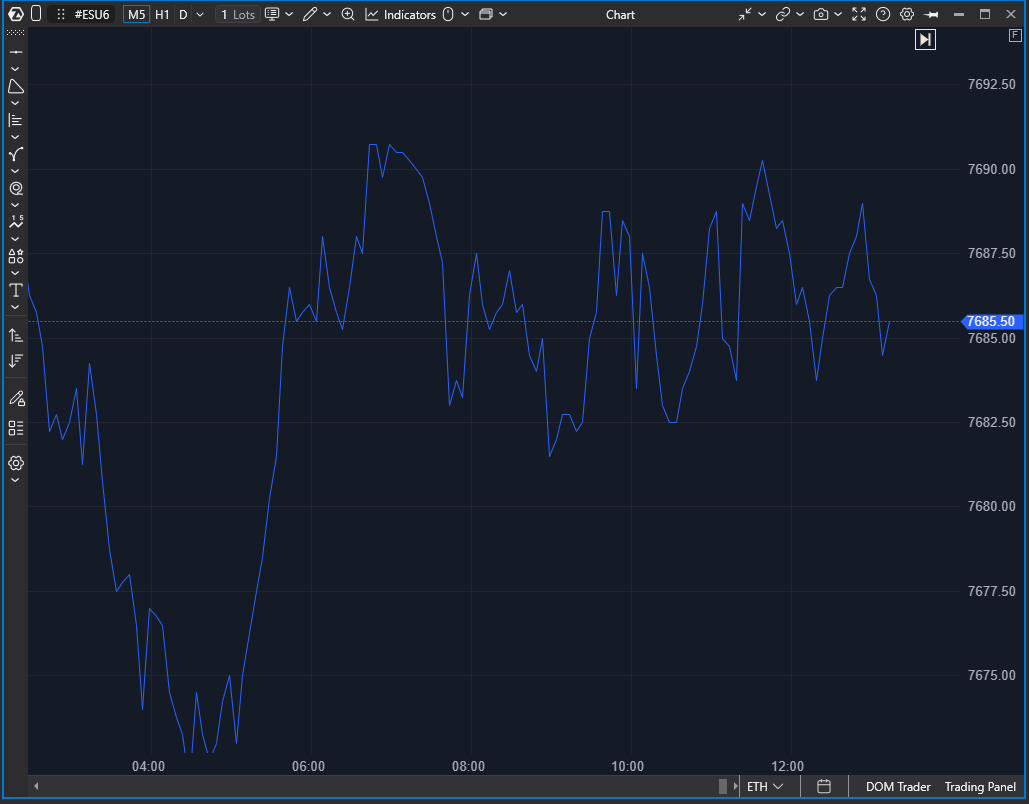Expand the monitor icon dropdown arrow
Image resolution: width=1029 pixels, height=804 pixels.
click(x=289, y=14)
